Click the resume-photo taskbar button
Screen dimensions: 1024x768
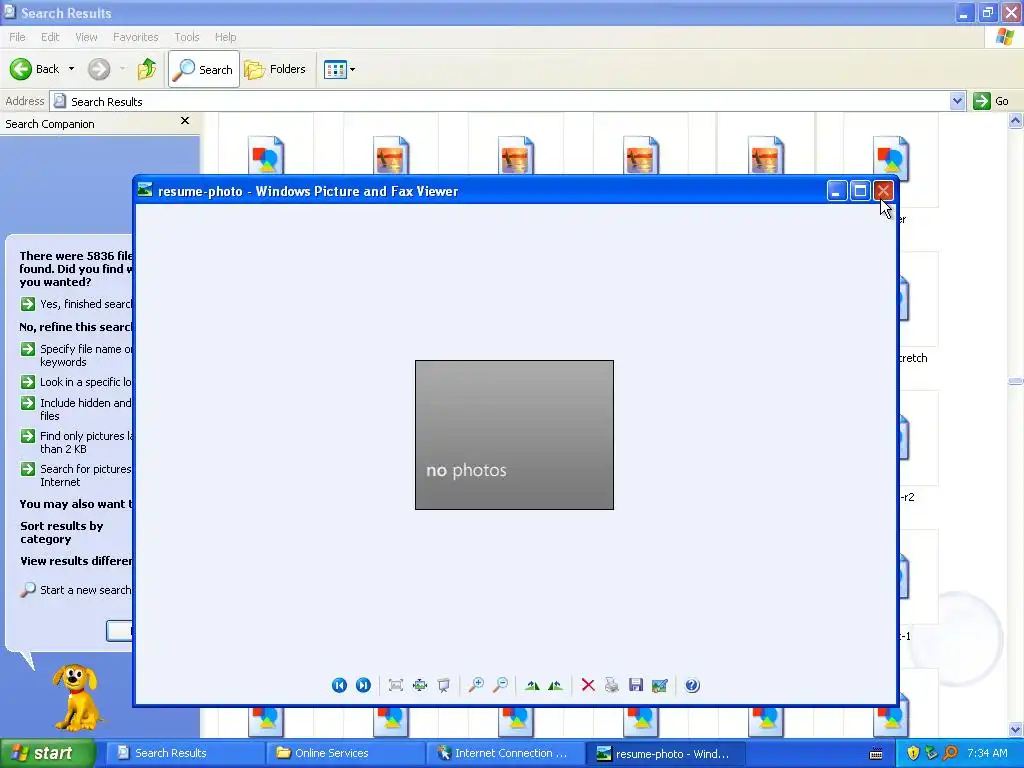pyautogui.click(x=665, y=753)
